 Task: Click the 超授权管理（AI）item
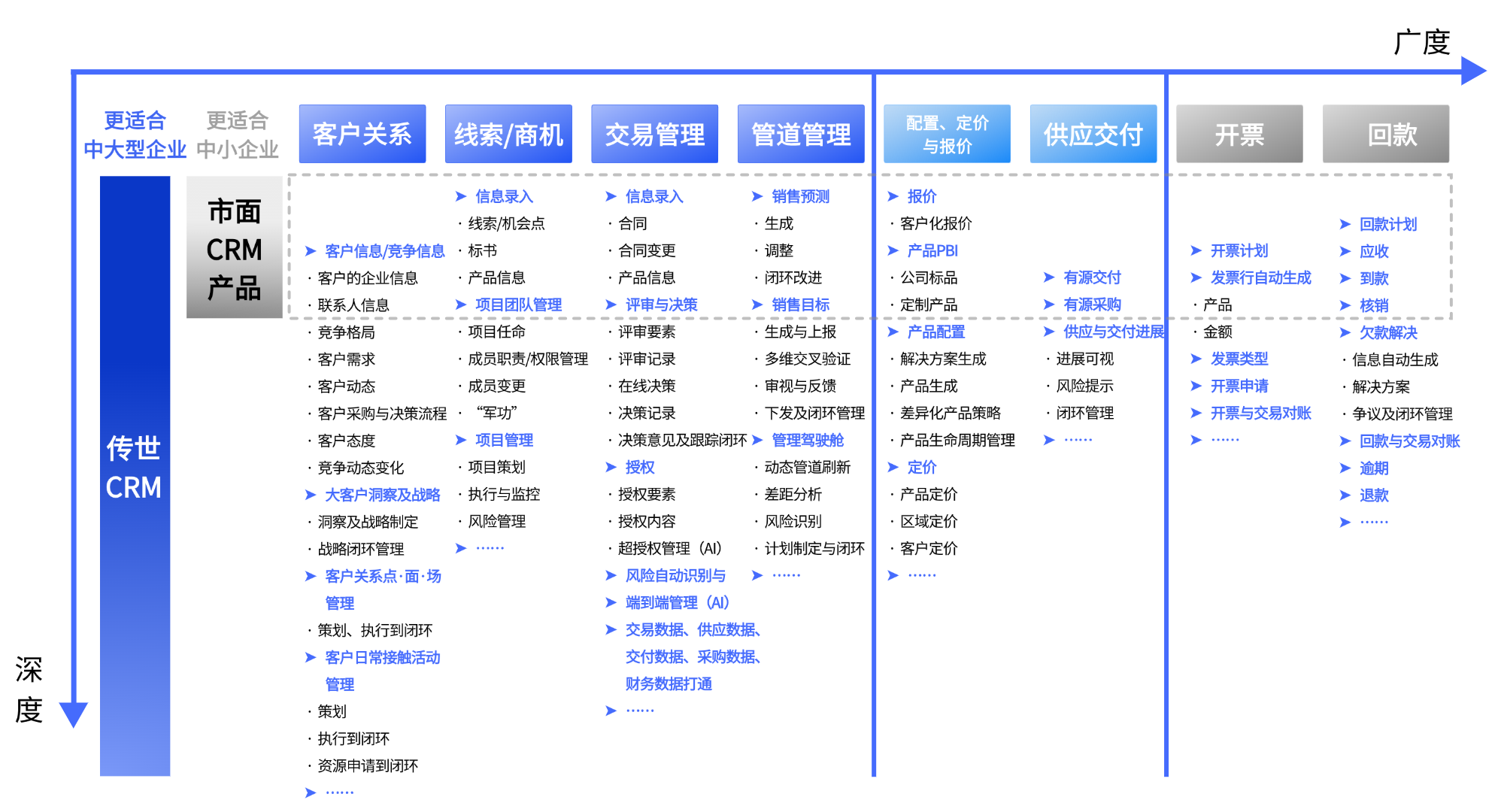669,548
